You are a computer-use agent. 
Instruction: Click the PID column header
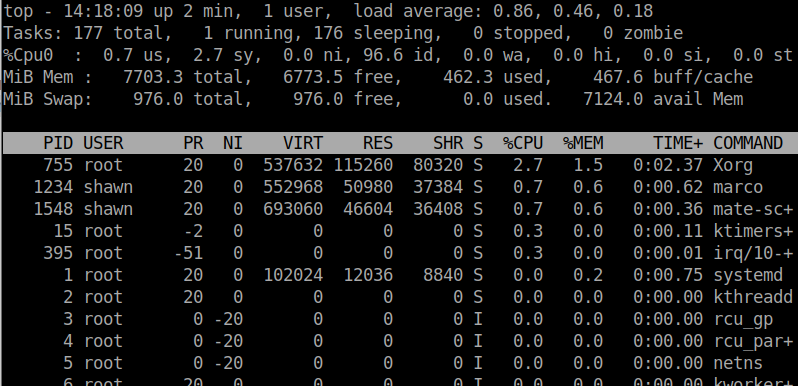(x=58, y=143)
